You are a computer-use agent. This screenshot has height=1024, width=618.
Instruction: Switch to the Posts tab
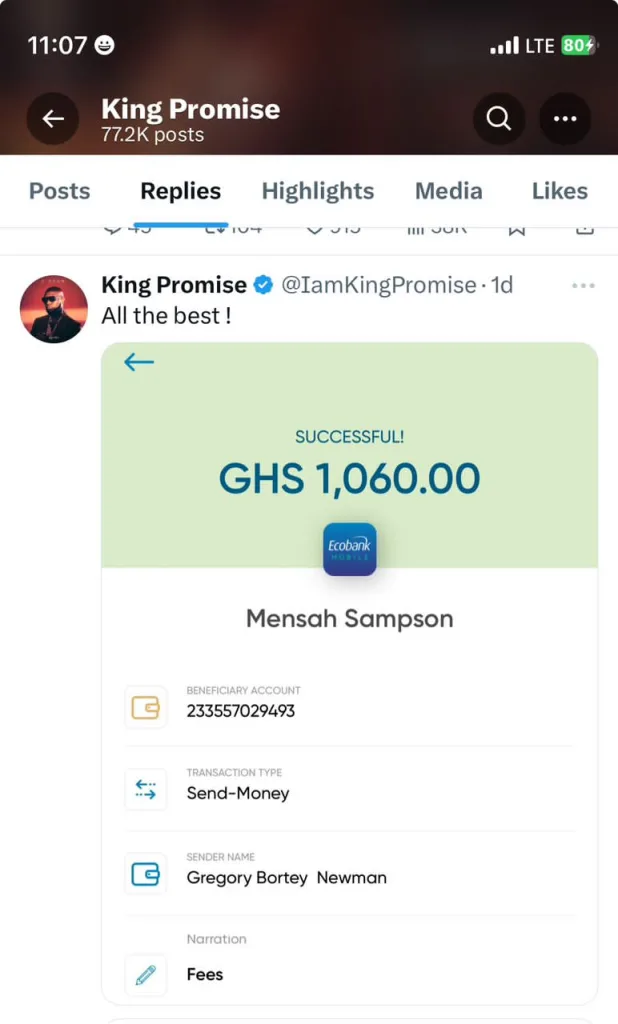(59, 191)
